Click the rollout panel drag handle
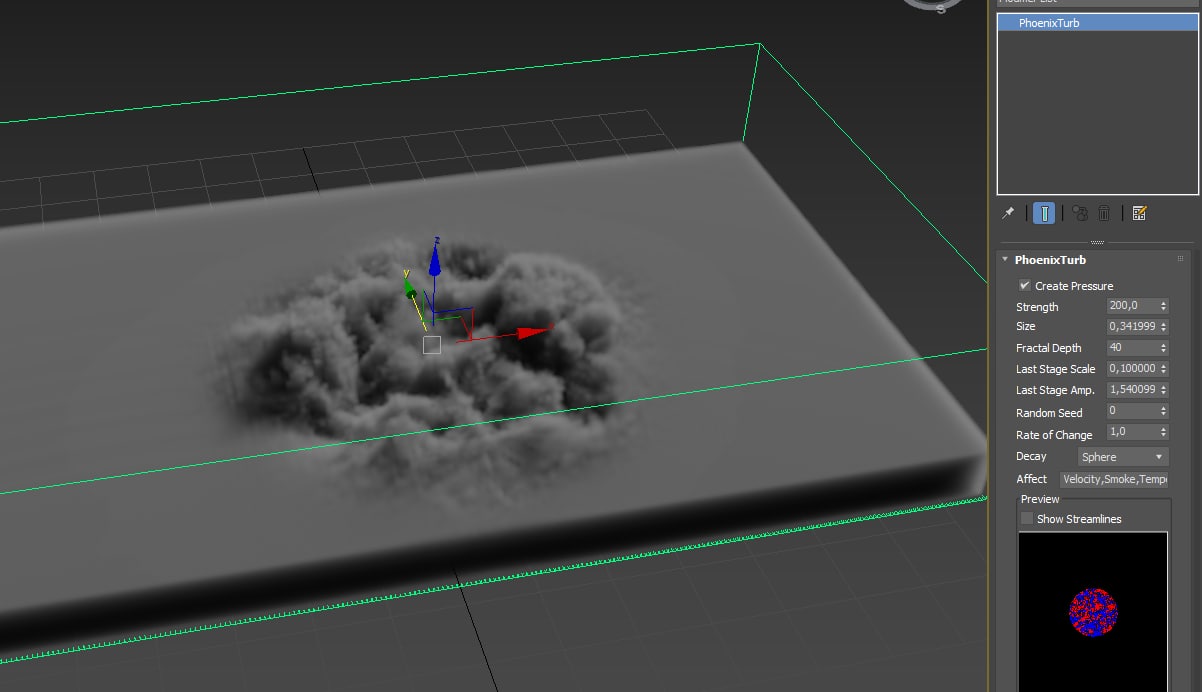Viewport: 1202px width, 692px height. tap(1097, 242)
